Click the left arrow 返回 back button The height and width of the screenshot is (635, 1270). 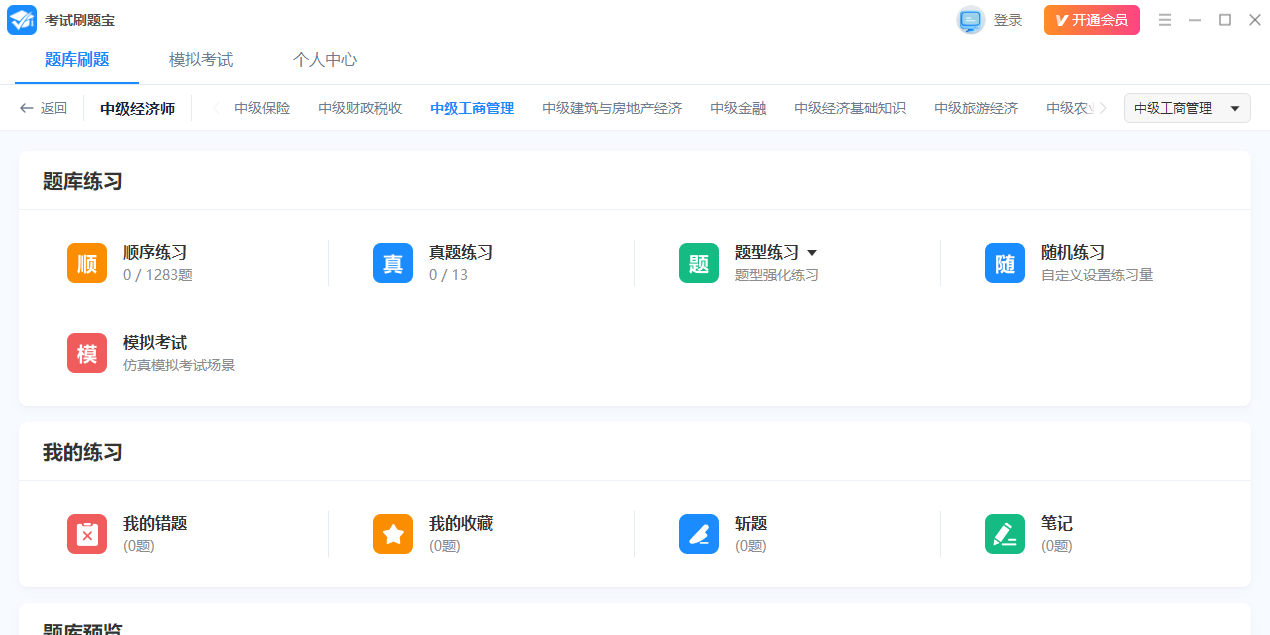click(43, 108)
